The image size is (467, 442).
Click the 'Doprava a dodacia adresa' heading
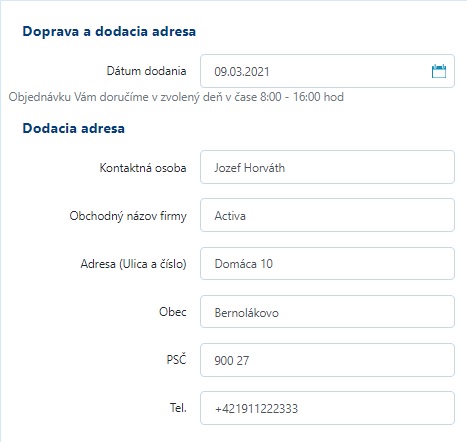(109, 31)
